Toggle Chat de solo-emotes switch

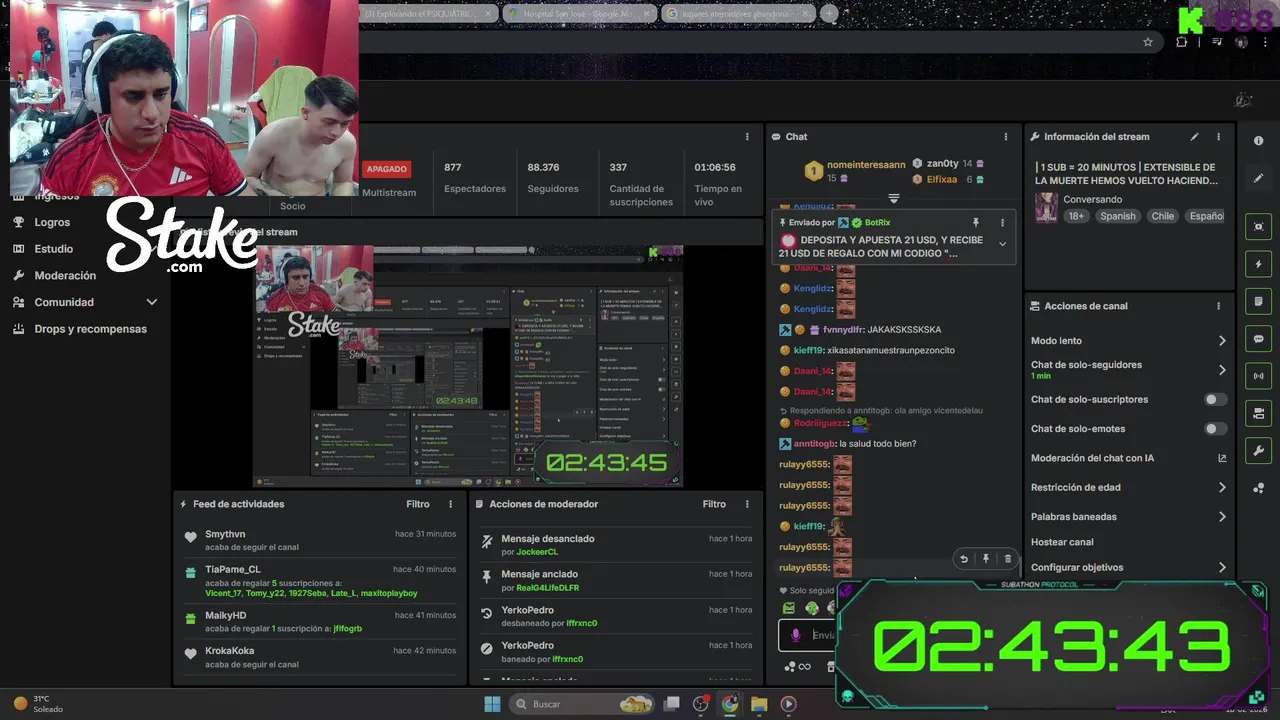click(x=1215, y=429)
